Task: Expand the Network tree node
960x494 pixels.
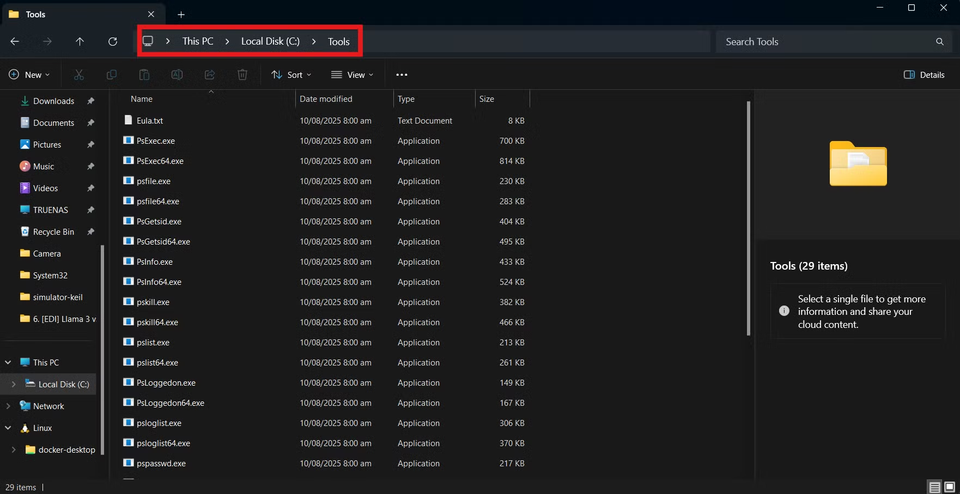Action: point(9,406)
